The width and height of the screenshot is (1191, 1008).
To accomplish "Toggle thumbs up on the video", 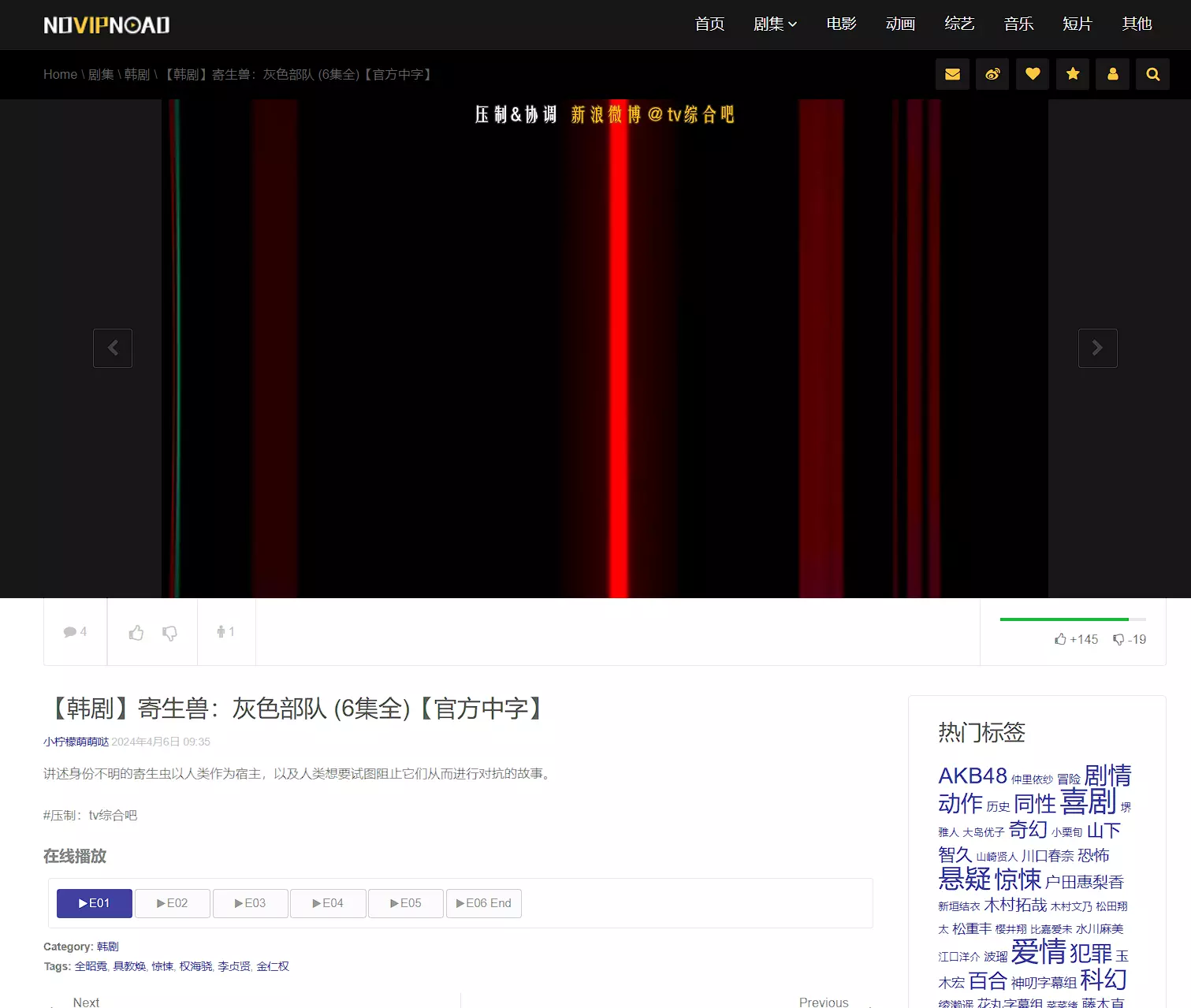I will [x=136, y=633].
